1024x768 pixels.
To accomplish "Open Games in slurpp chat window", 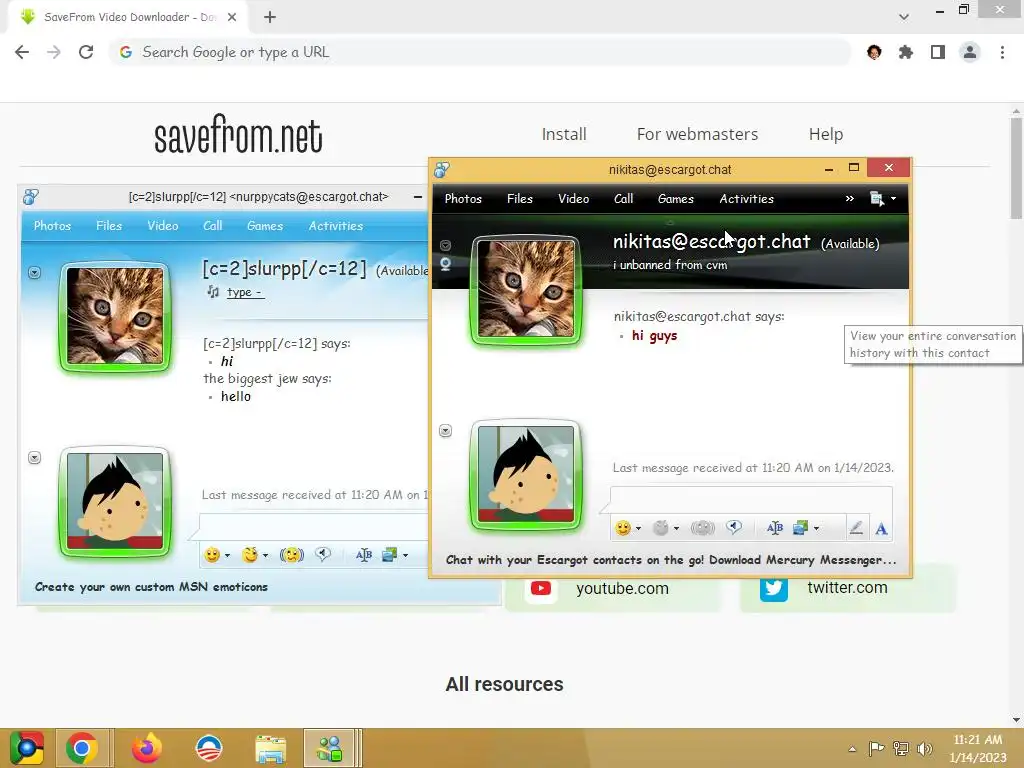I will [265, 225].
